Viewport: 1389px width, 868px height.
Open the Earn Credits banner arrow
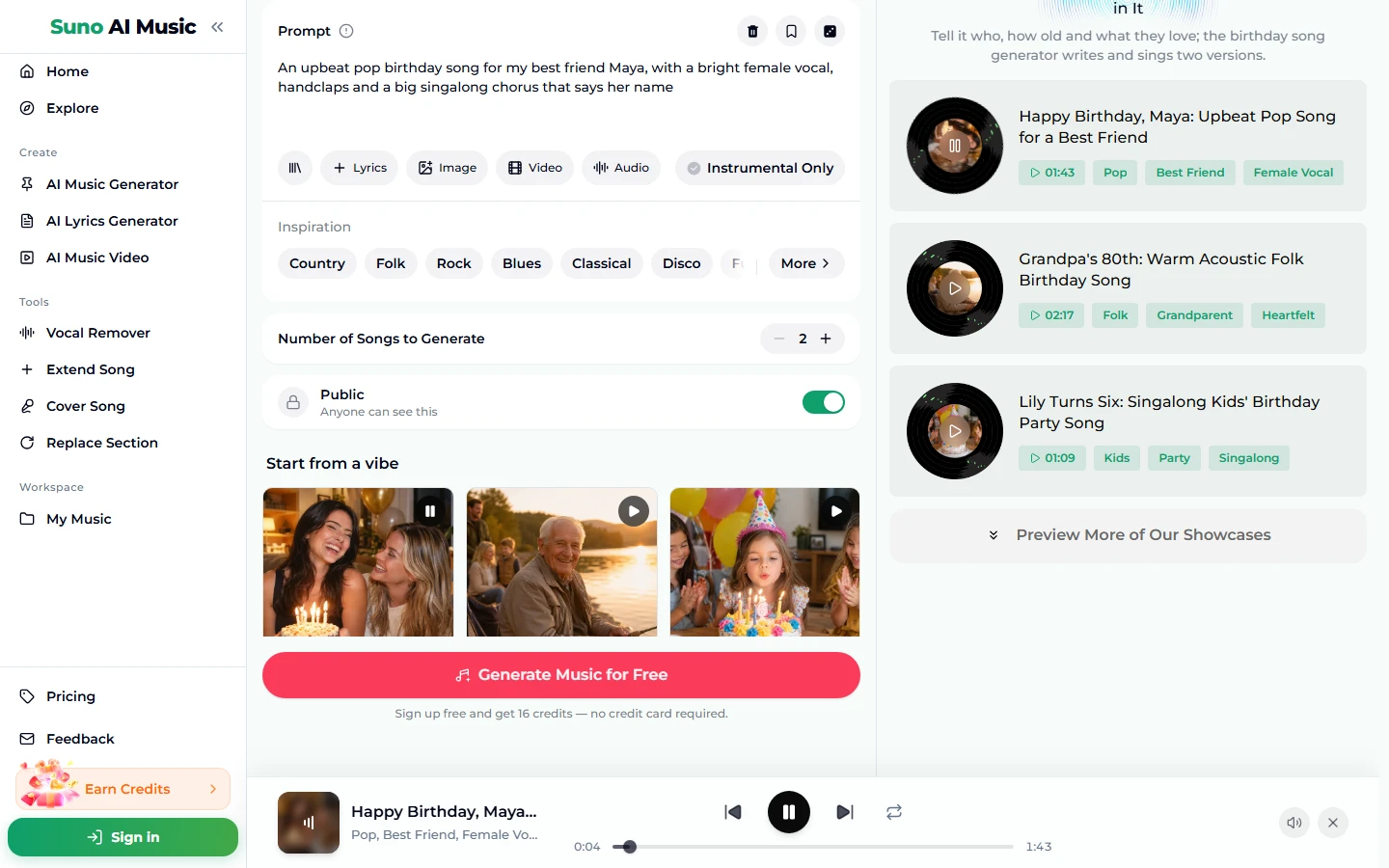pos(213,789)
